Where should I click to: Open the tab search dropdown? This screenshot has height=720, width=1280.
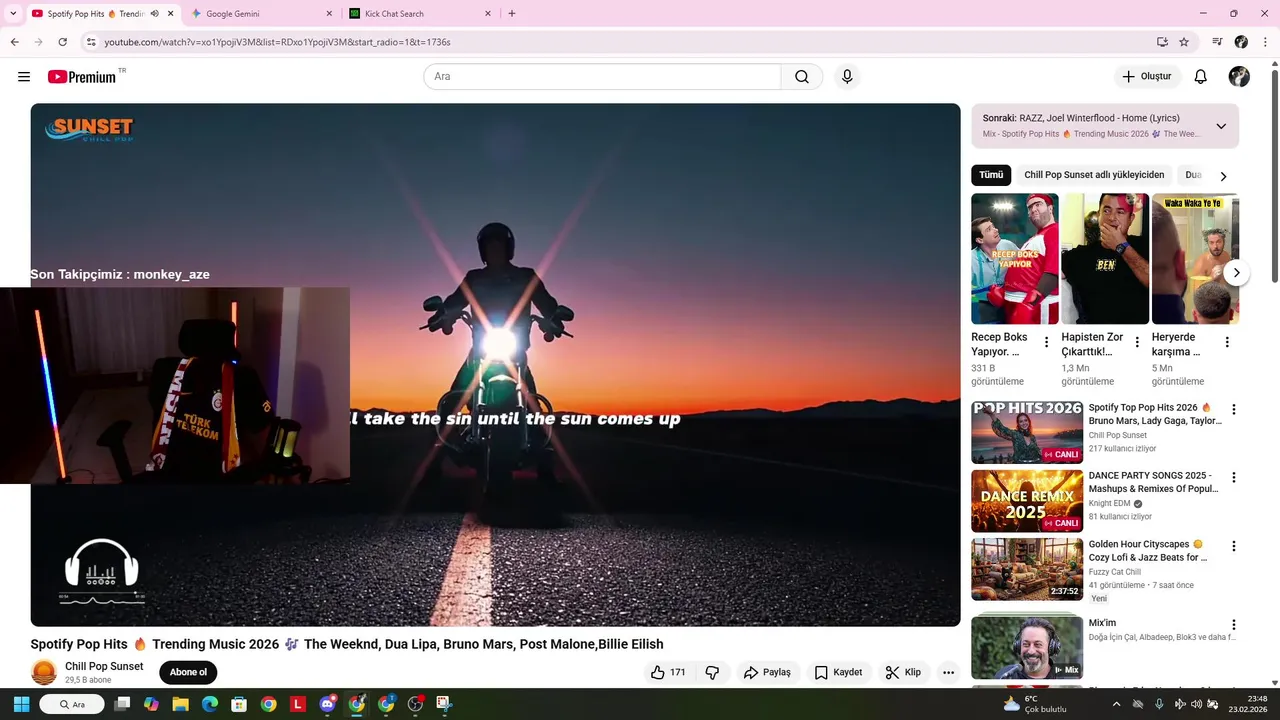click(13, 14)
